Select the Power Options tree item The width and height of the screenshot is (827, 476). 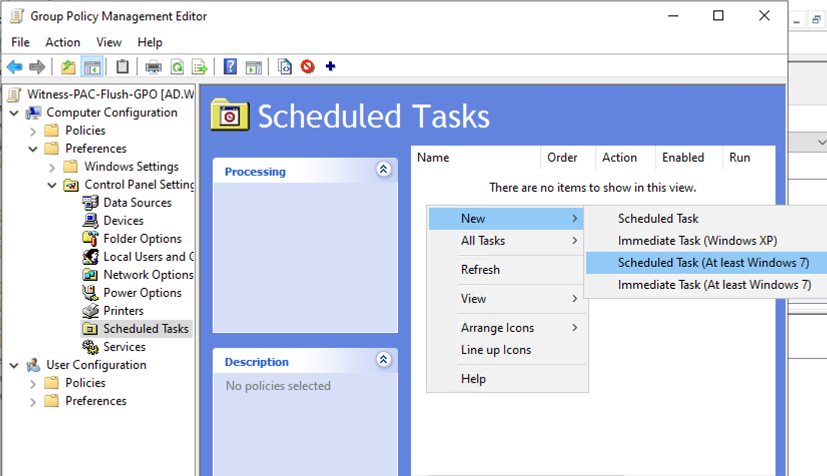click(x=142, y=293)
